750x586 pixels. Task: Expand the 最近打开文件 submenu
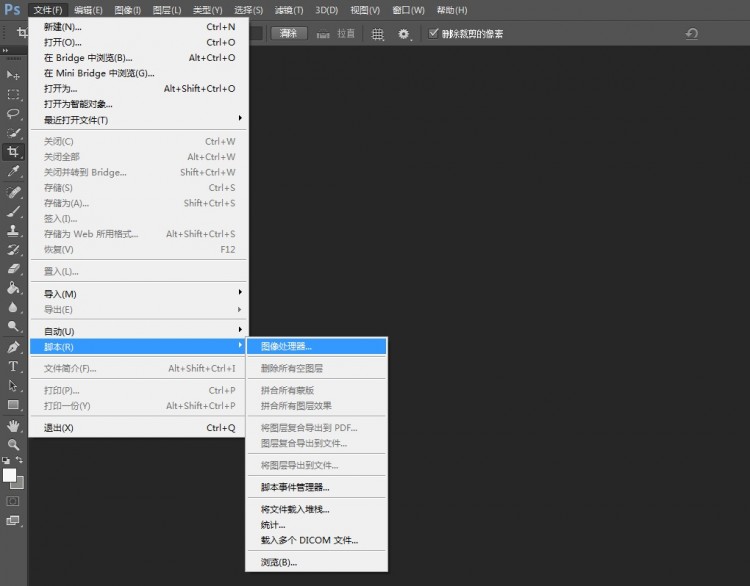[x=138, y=120]
